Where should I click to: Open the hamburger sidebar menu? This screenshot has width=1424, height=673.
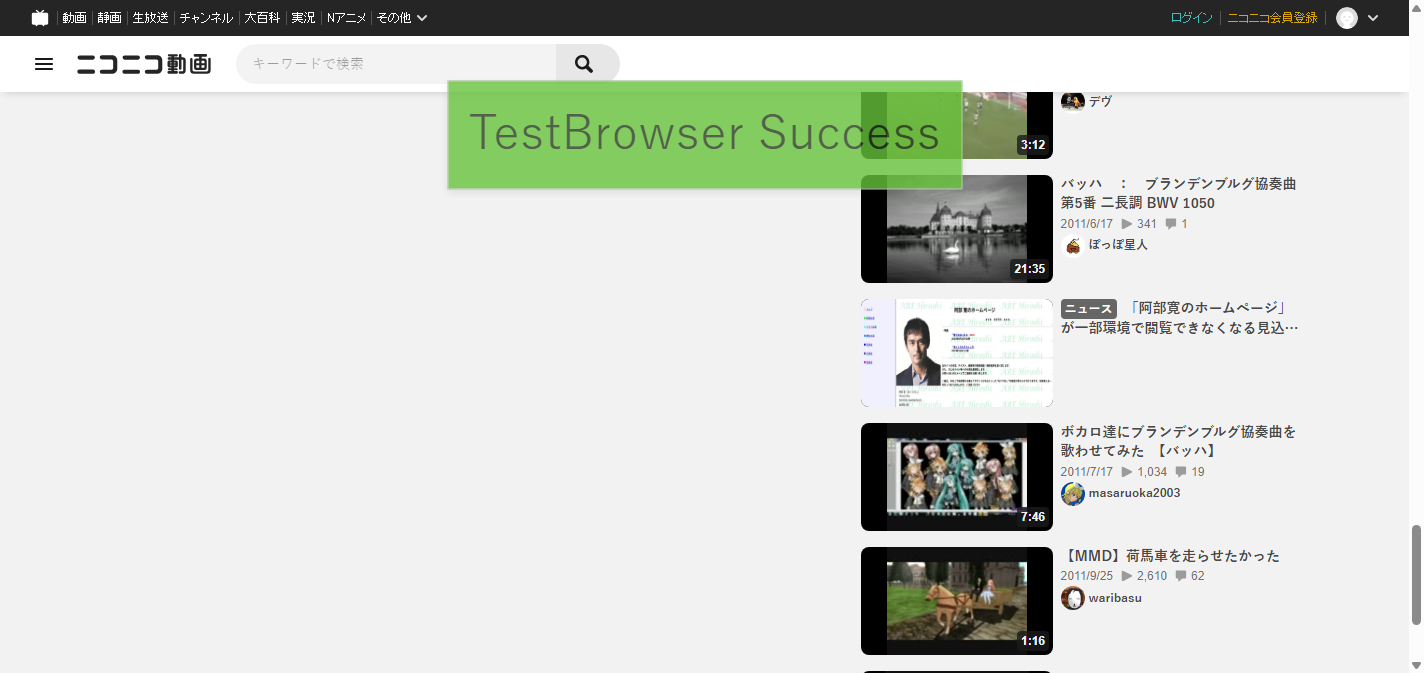coord(44,64)
